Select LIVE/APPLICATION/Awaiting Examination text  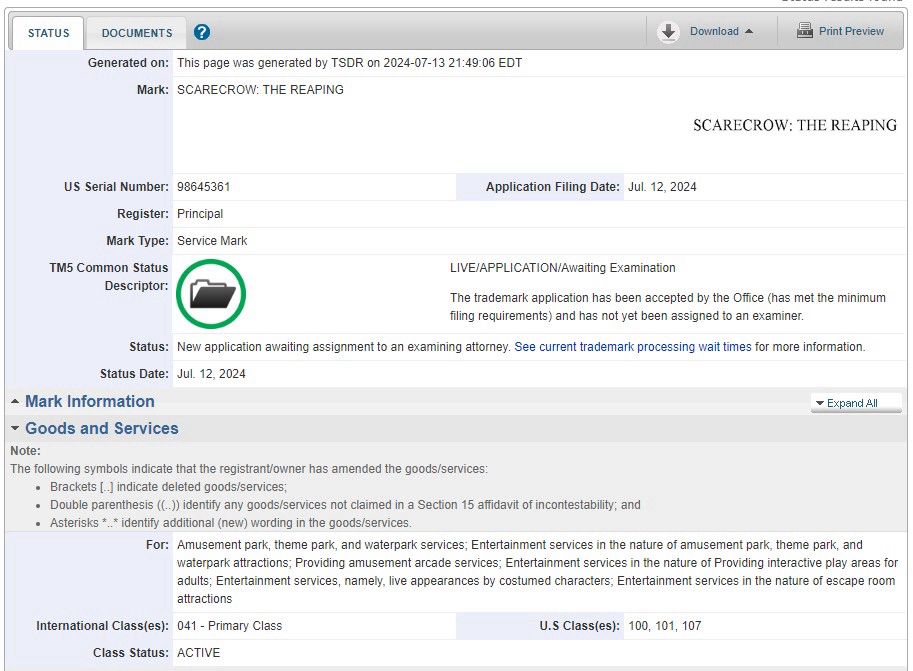click(x=562, y=268)
